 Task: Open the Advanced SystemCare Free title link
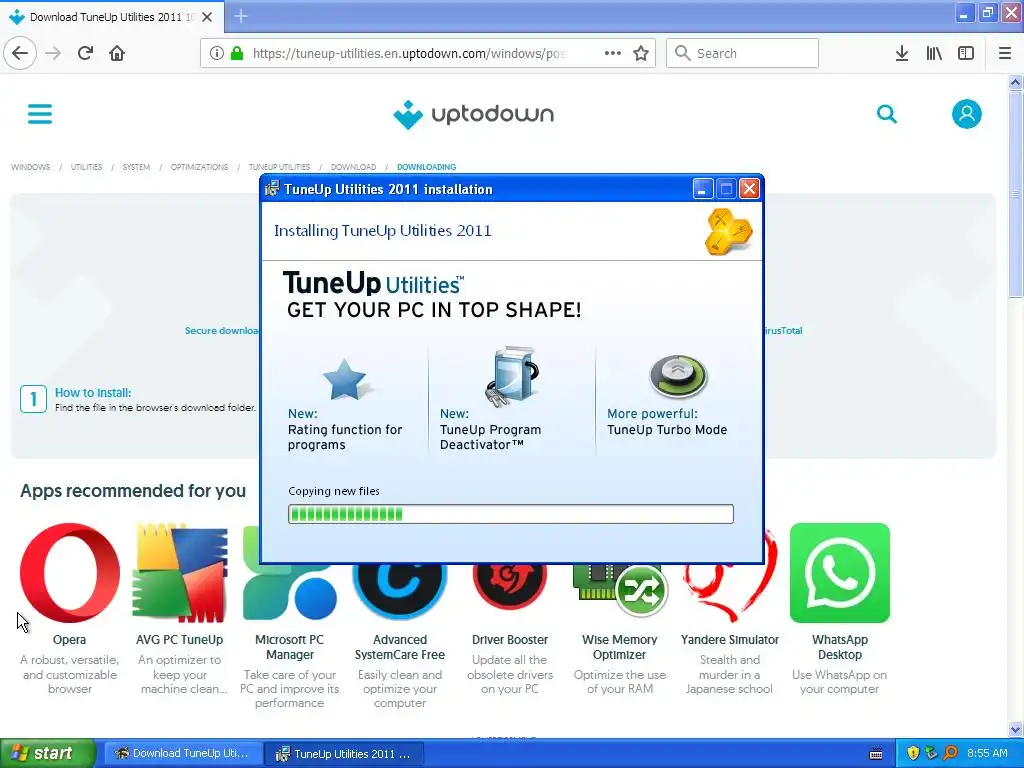(x=400, y=647)
